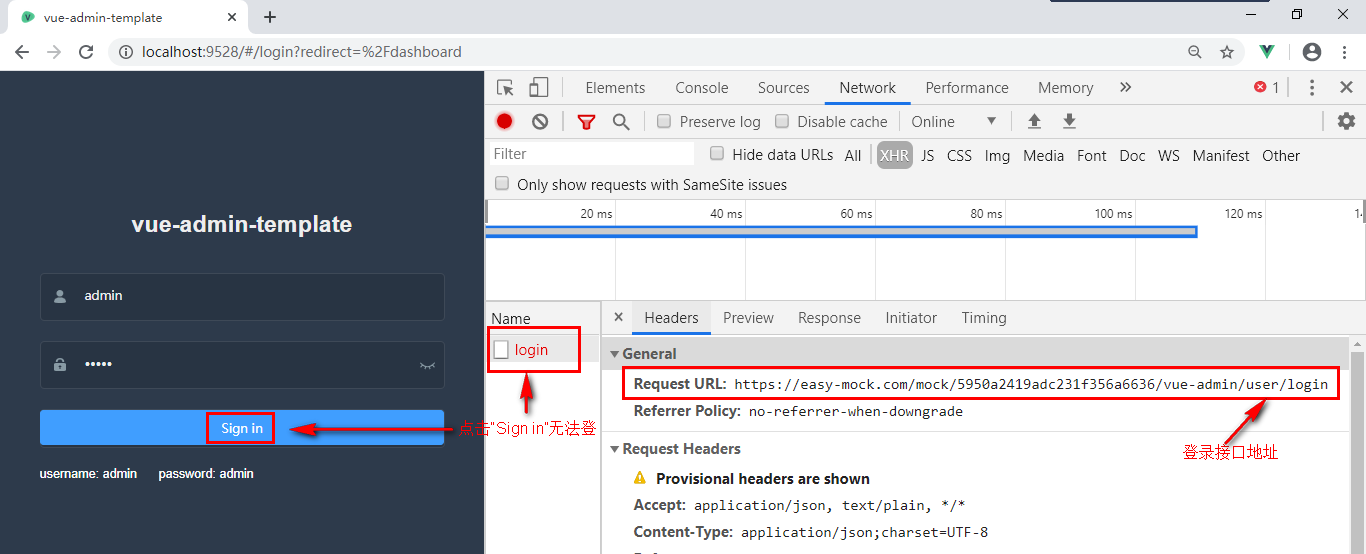The width and height of the screenshot is (1366, 554).
Task: Select the inspect element picker icon
Action: [505, 87]
